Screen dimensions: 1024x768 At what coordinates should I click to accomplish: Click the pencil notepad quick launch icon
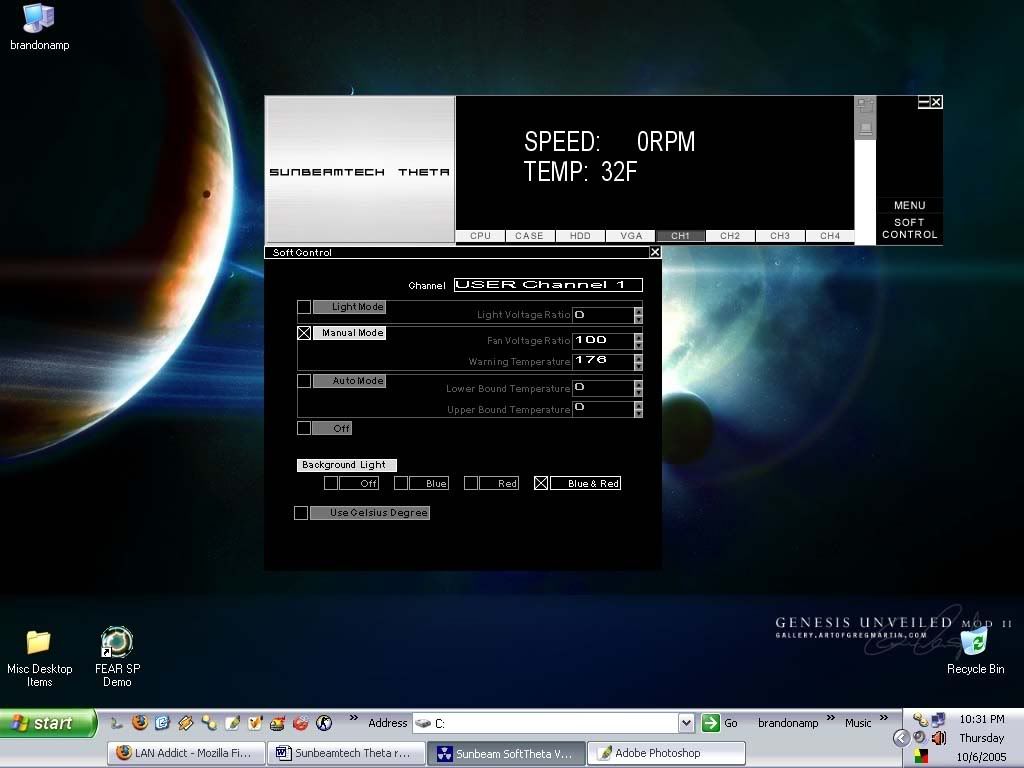[232, 722]
